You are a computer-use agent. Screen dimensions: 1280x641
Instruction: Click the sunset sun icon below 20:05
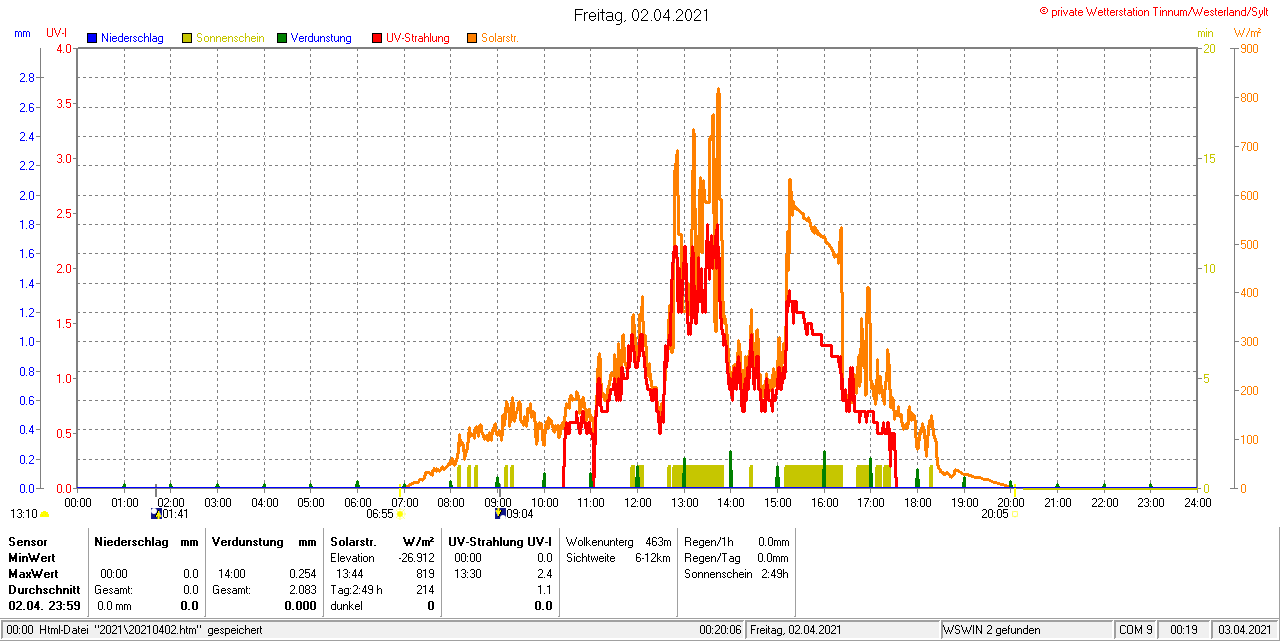(1014, 514)
